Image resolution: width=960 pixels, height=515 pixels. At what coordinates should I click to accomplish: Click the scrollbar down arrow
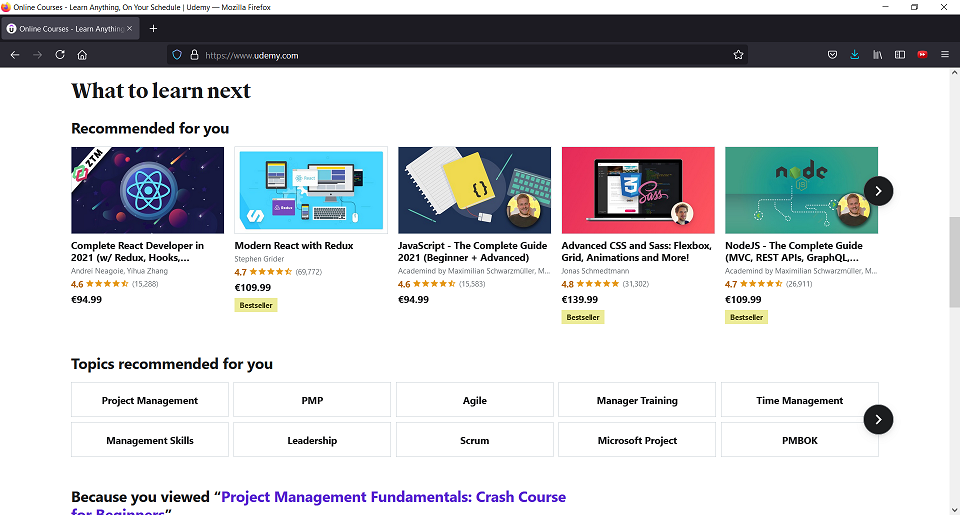[954, 509]
